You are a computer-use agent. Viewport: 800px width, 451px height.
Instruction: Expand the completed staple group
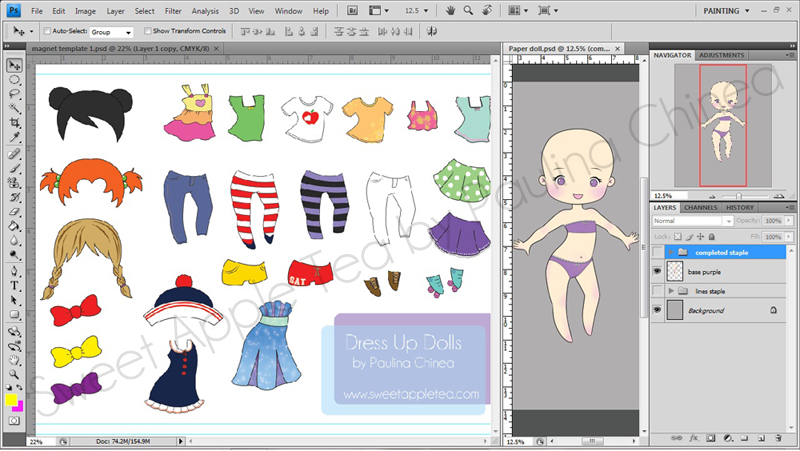[671, 252]
